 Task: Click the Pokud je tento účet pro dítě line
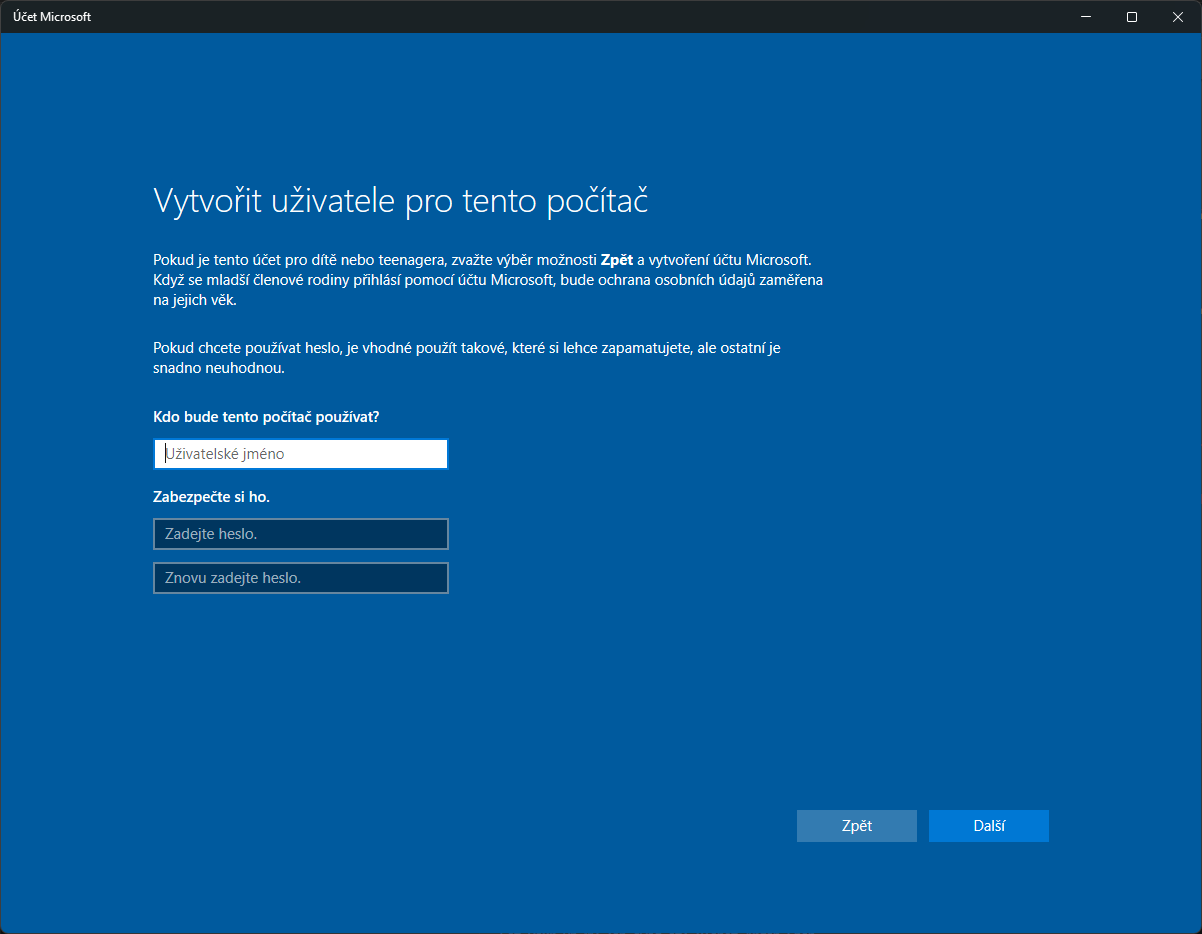482,260
